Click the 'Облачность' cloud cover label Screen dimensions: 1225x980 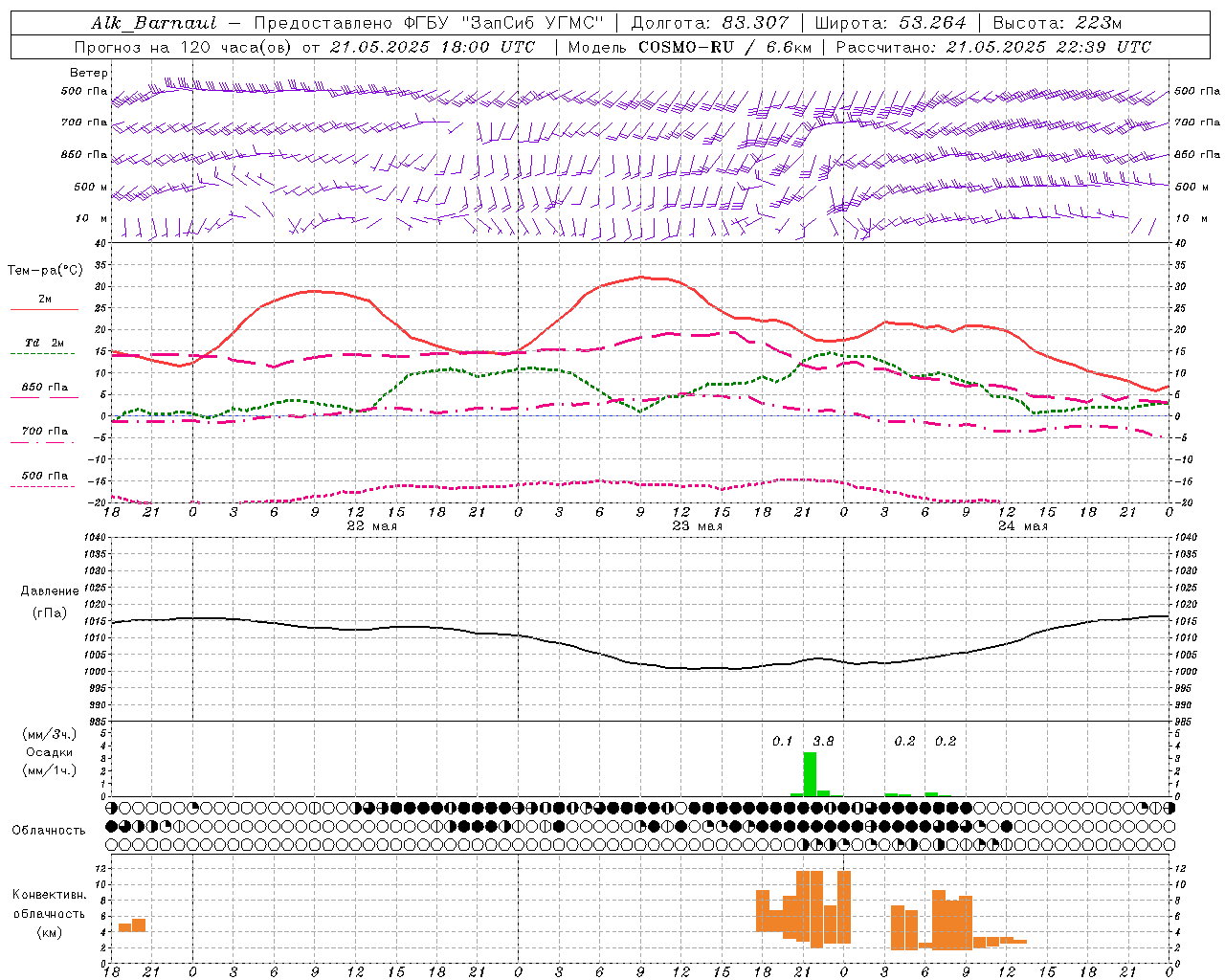click(49, 831)
